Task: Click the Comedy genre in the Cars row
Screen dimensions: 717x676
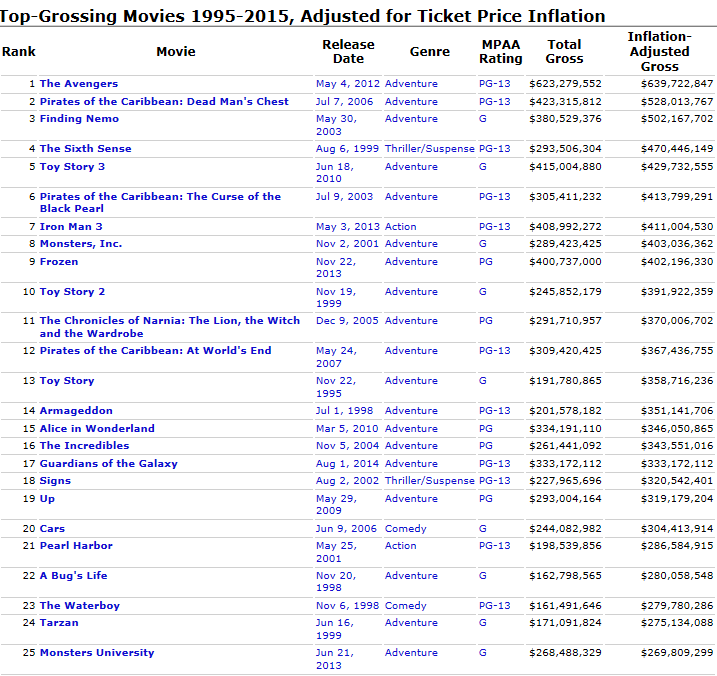Action: (406, 529)
